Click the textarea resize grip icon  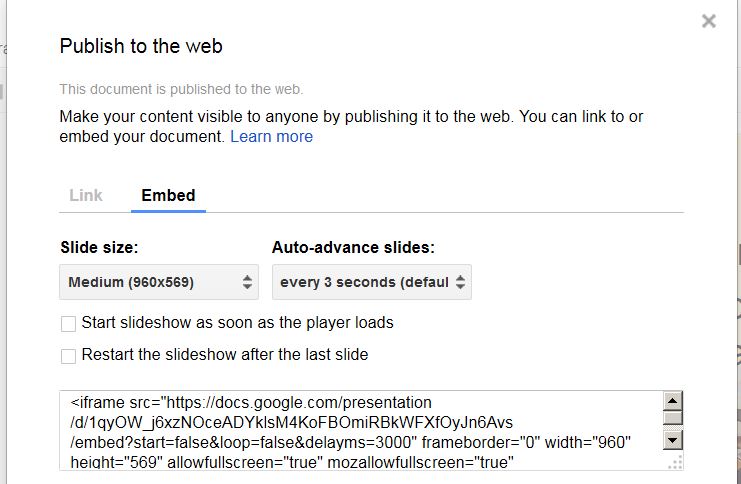[675, 462]
